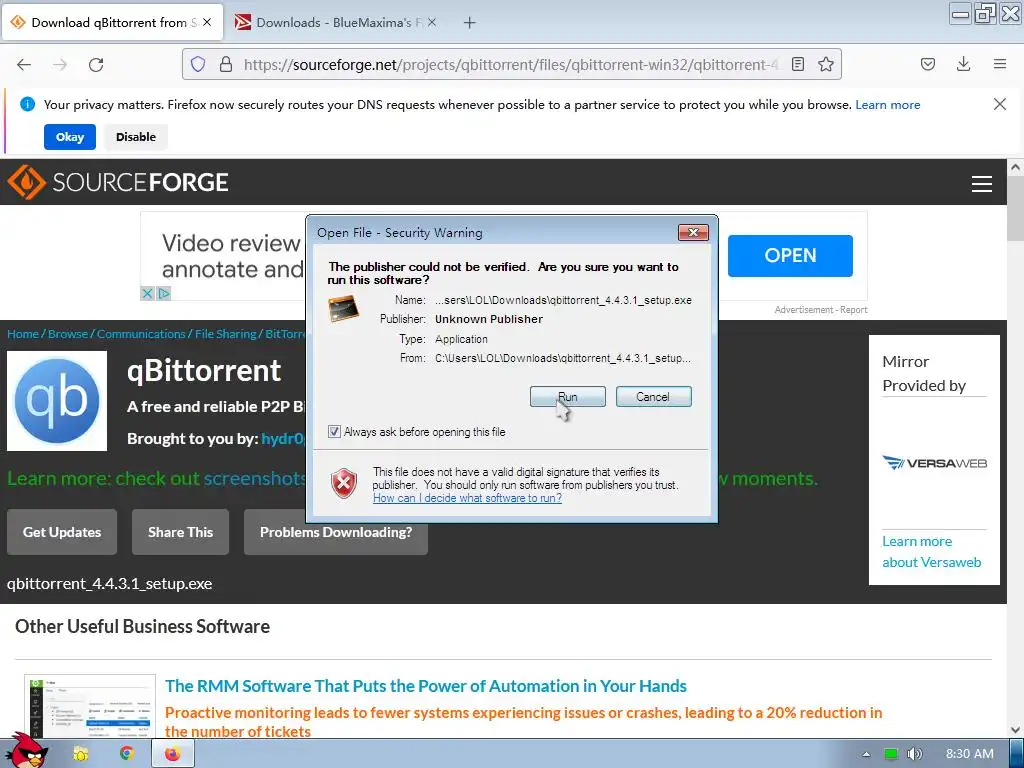The height and width of the screenshot is (768, 1024).
Task: Open a new tab with plus button
Action: (469, 23)
